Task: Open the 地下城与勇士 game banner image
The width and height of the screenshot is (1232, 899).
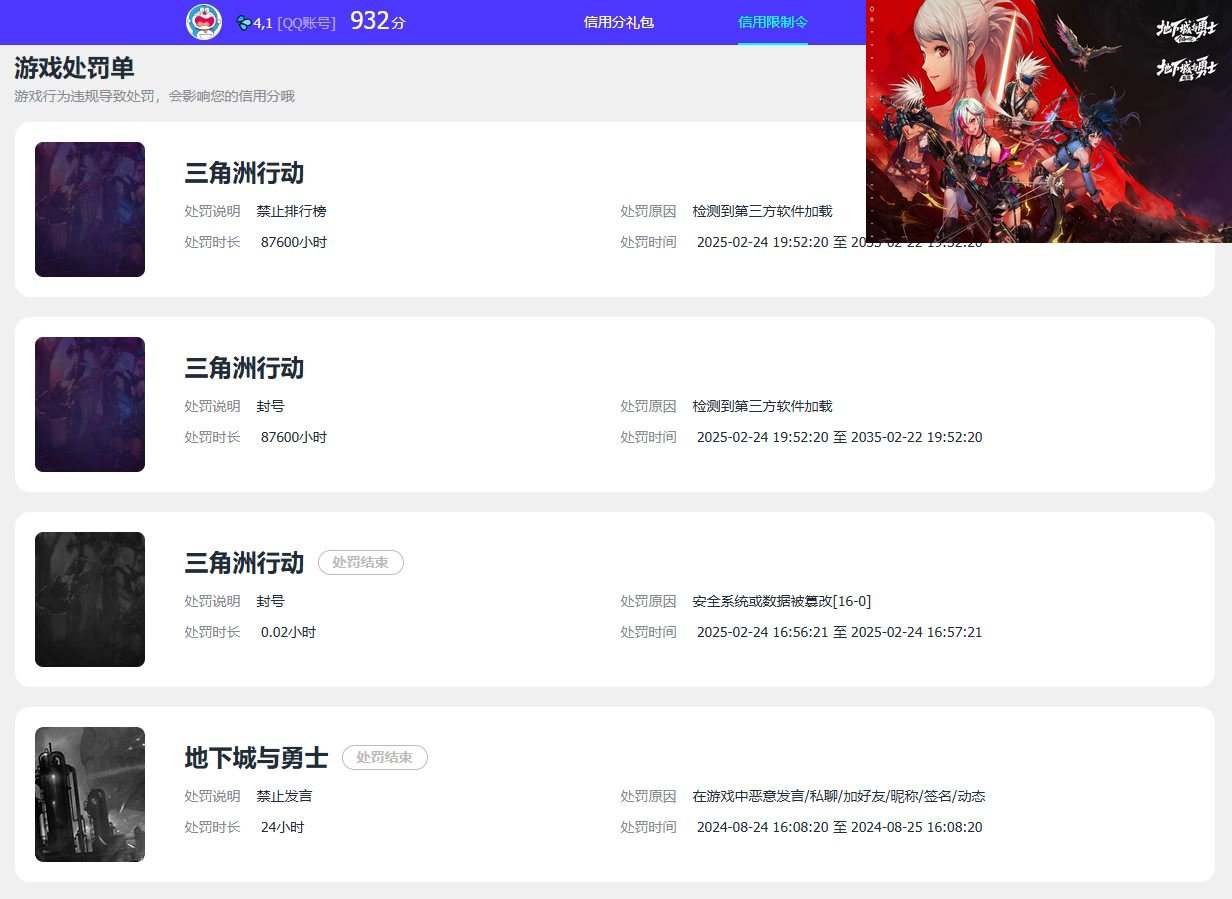Action: [x=1049, y=121]
